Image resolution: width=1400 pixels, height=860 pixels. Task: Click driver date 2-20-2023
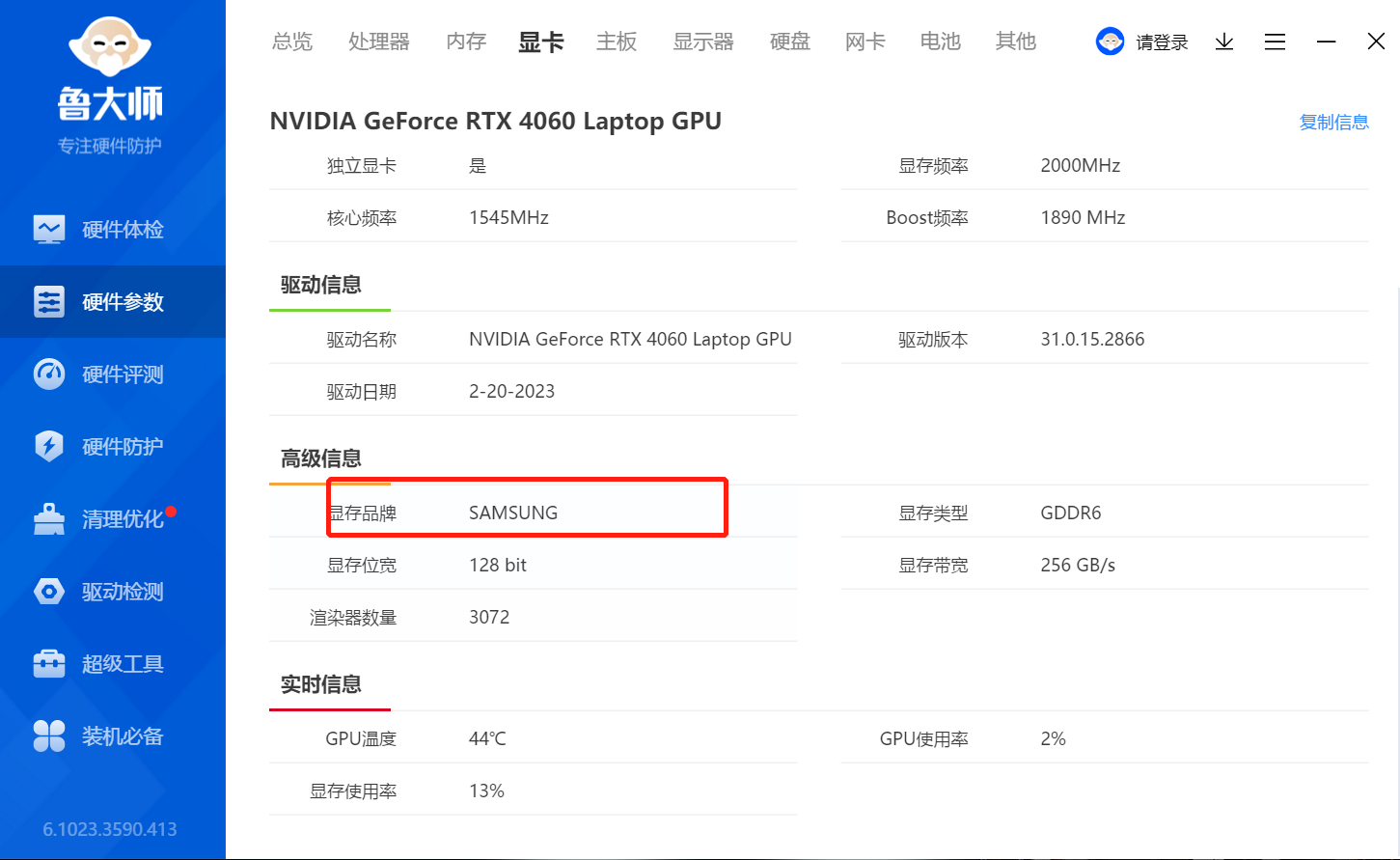(x=511, y=391)
